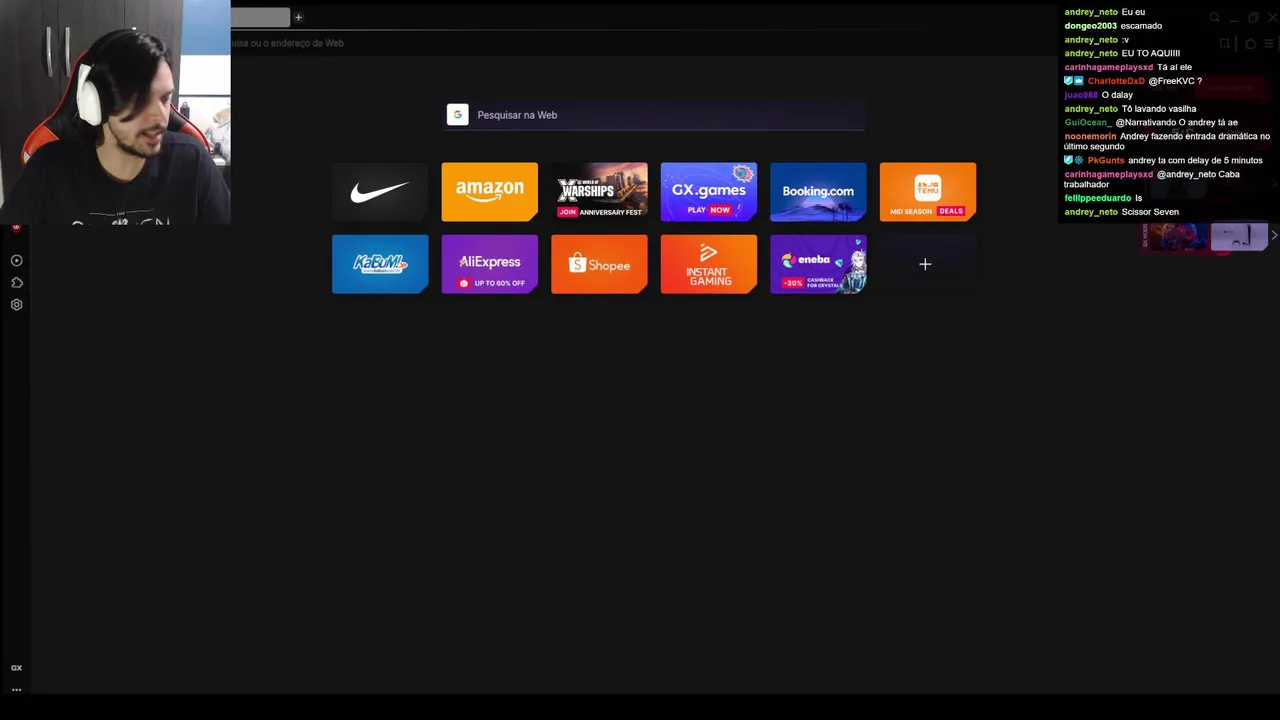Click chat message 'Tô lavando vasilha'
Viewport: 1280px width, 720px height.
click(1160, 109)
